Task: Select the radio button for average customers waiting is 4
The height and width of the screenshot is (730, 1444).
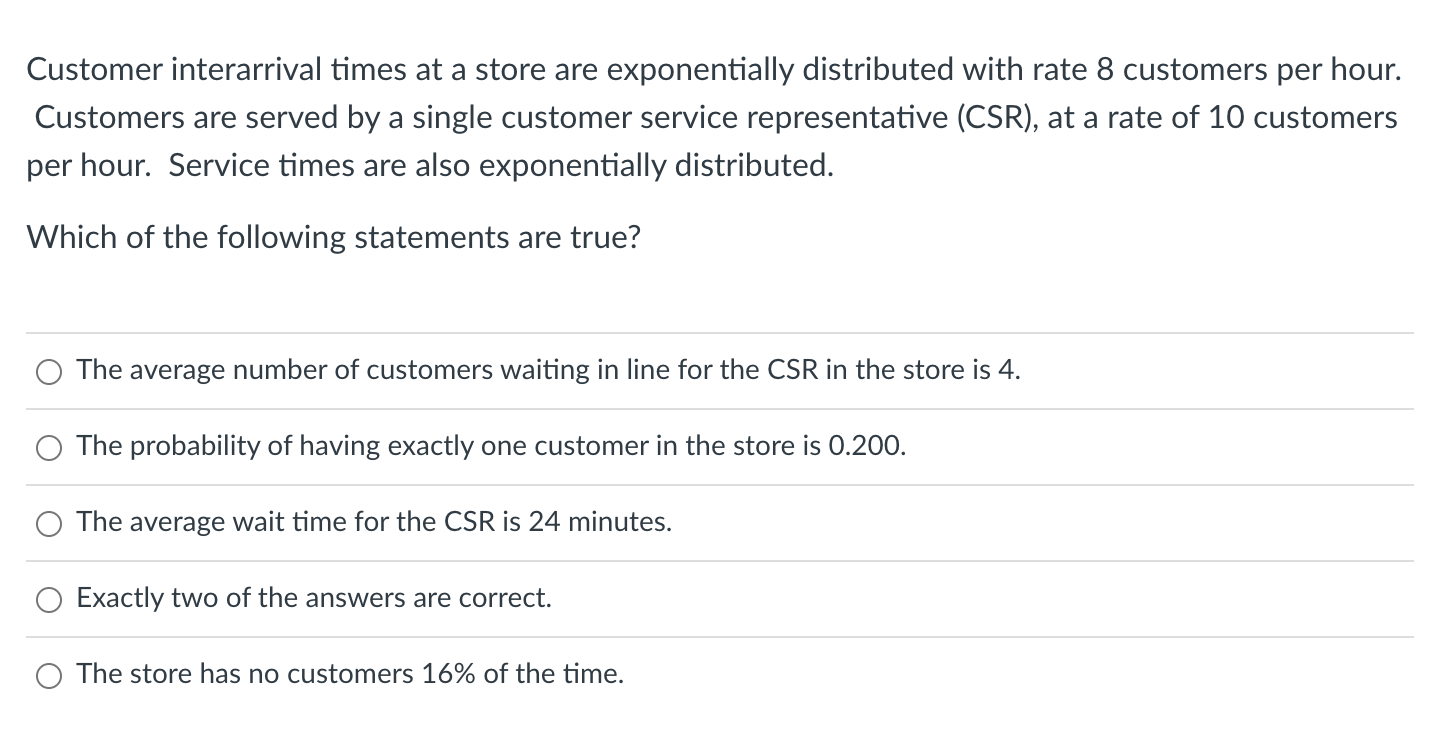Action: [x=48, y=371]
